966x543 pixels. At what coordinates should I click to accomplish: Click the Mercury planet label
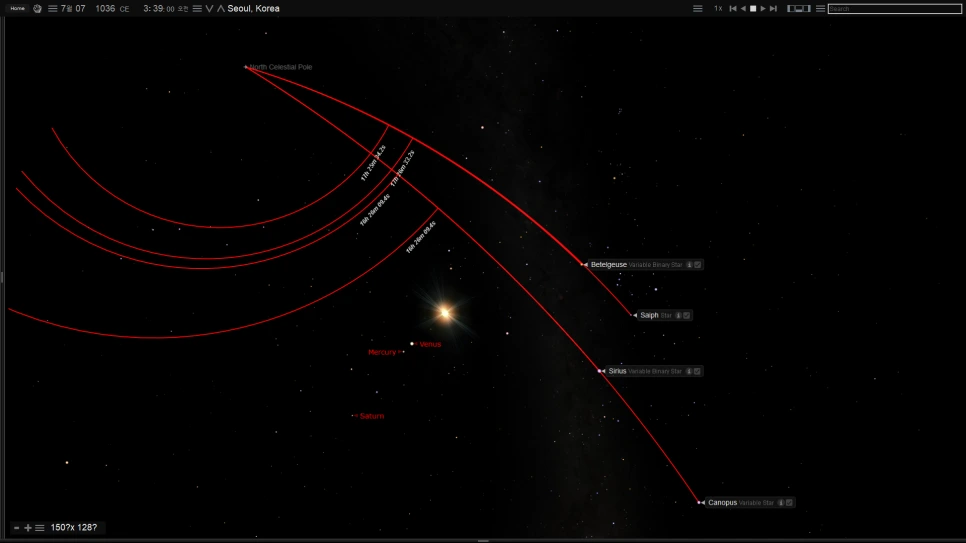382,353
